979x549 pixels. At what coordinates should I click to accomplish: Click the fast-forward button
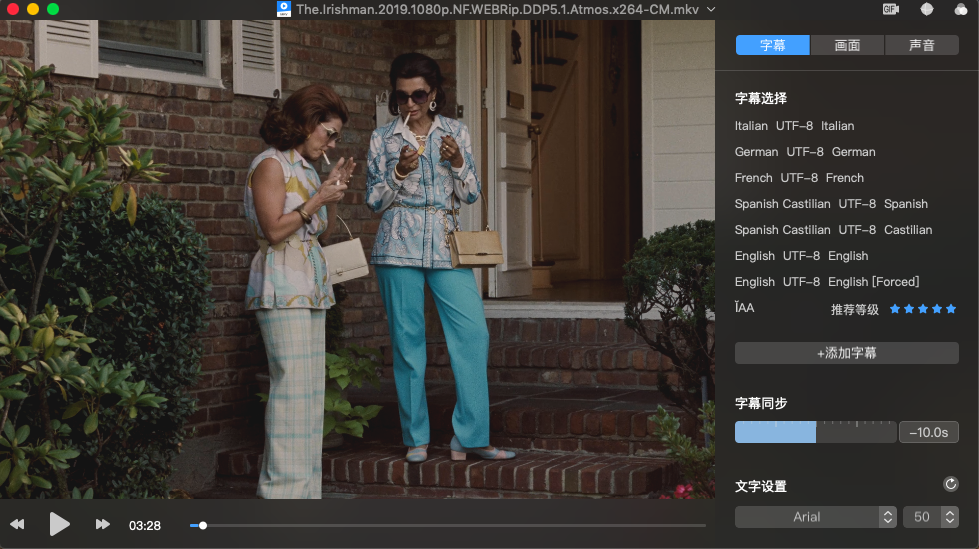click(102, 524)
